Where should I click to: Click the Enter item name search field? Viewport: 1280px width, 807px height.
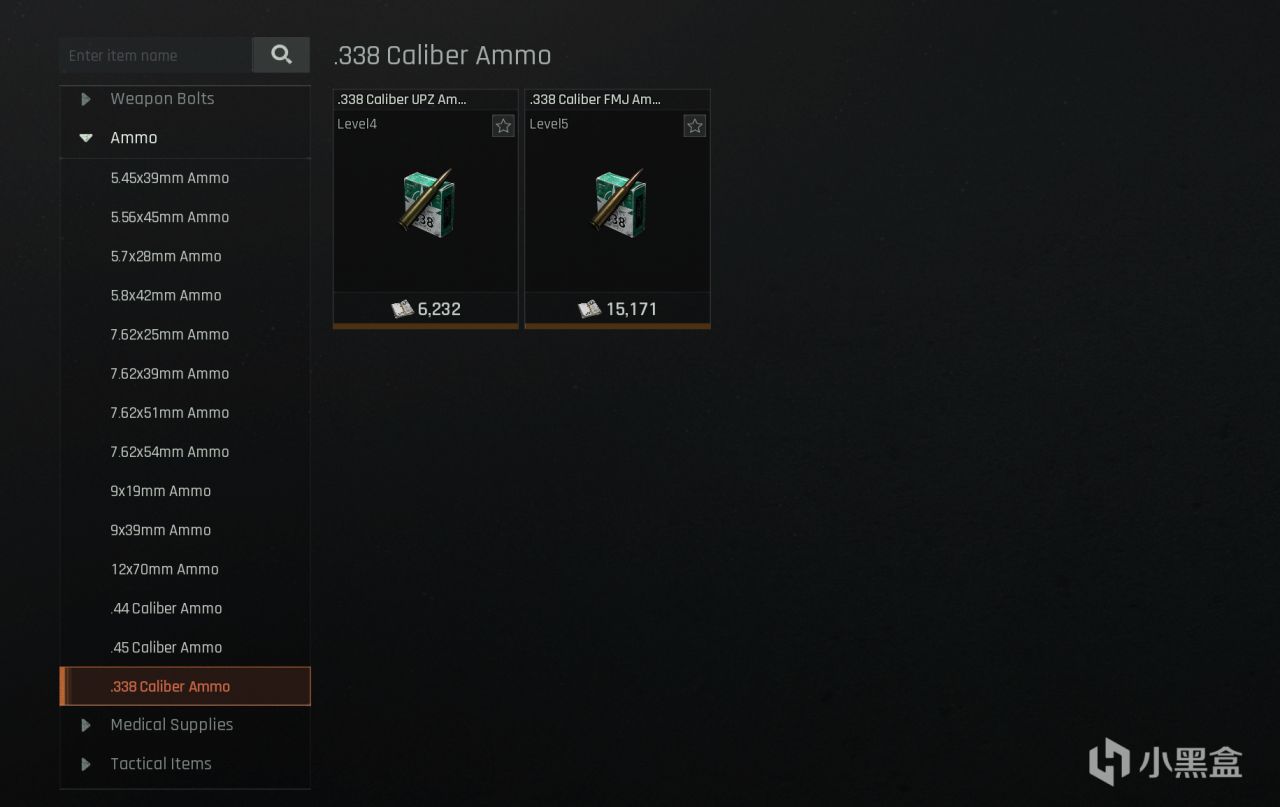pyautogui.click(x=156, y=55)
